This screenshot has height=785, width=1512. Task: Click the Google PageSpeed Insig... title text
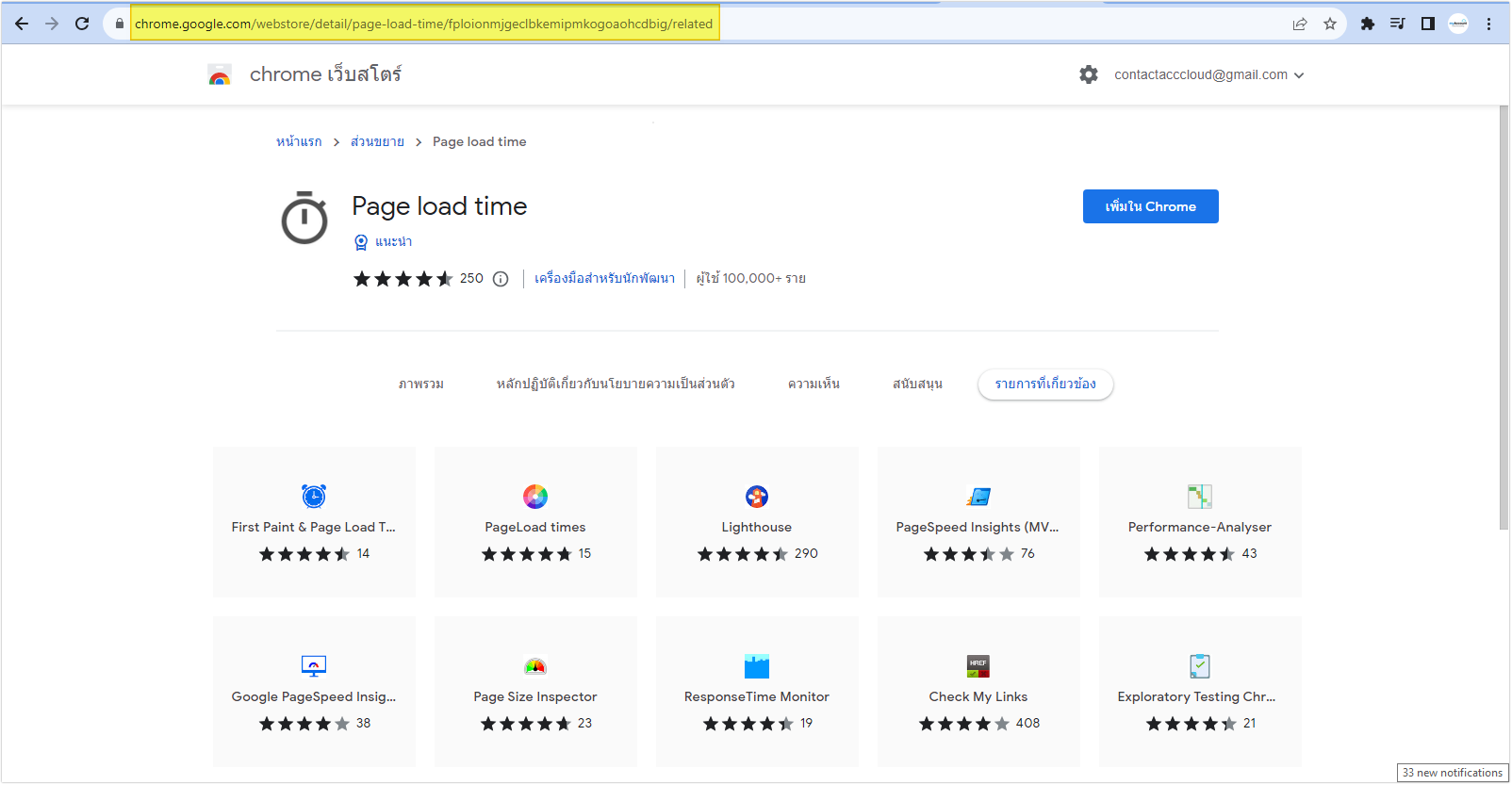314,697
